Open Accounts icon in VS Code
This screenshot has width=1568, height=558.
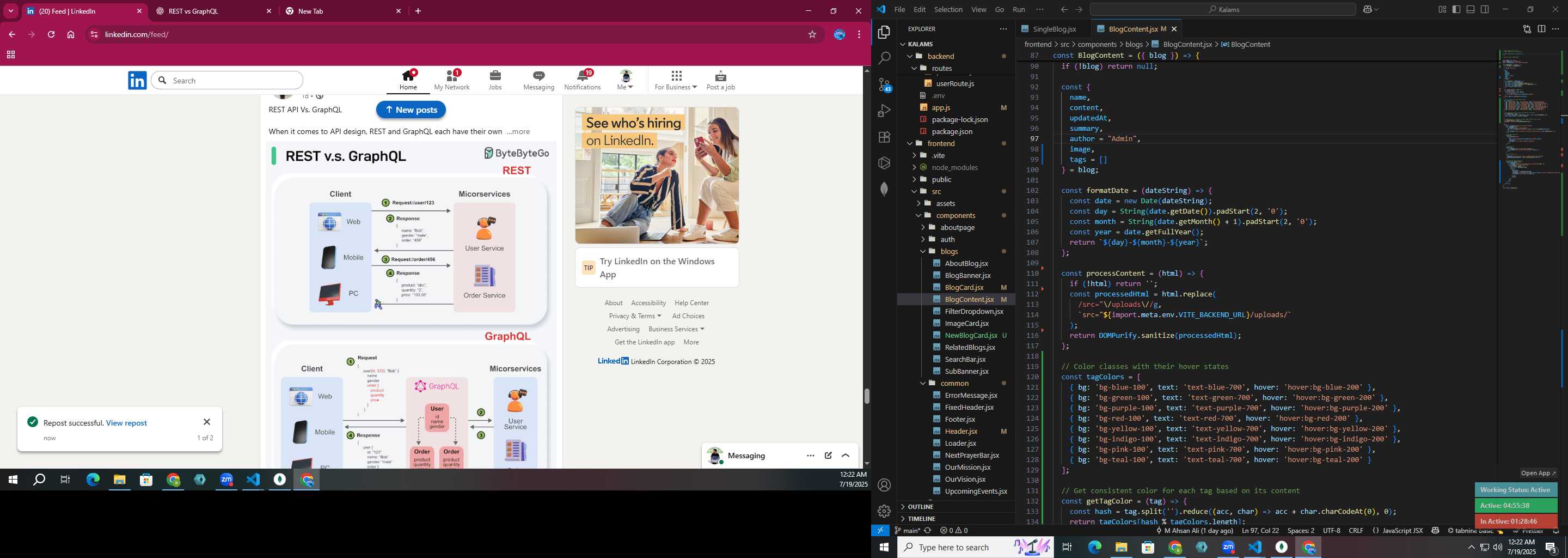(x=884, y=485)
